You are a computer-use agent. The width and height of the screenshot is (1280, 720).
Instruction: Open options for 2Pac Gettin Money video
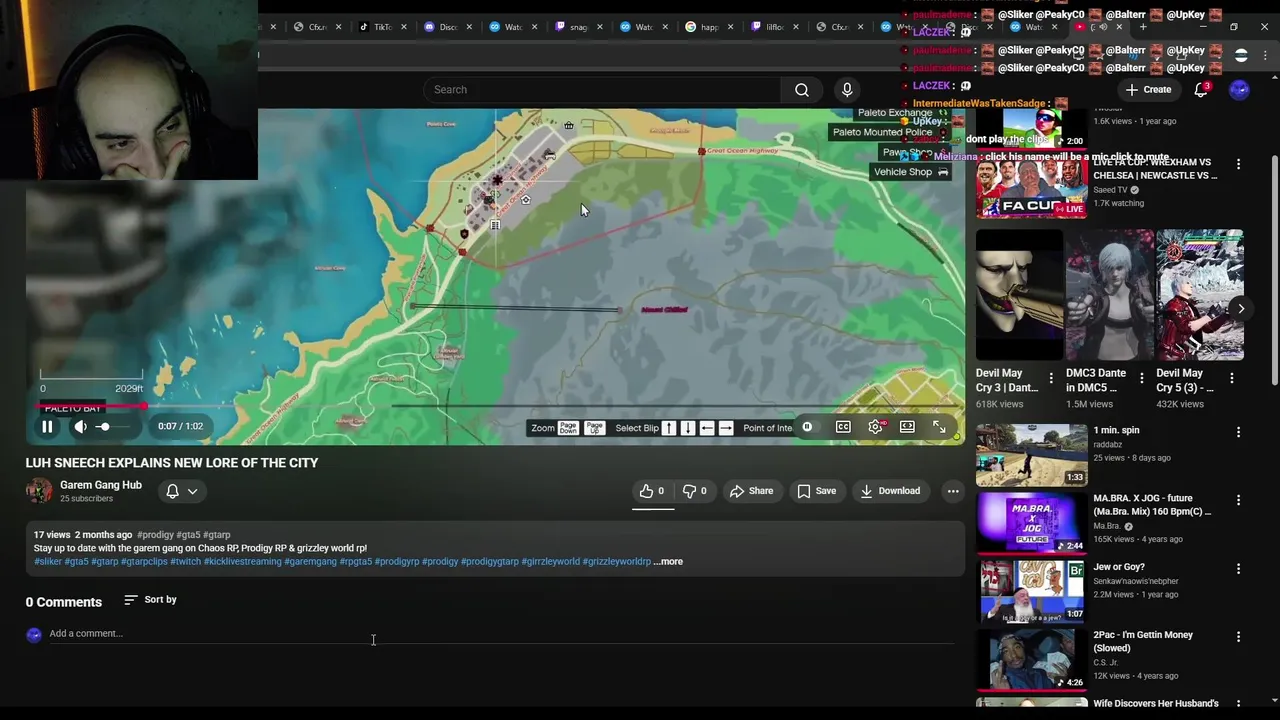pyautogui.click(x=1238, y=636)
